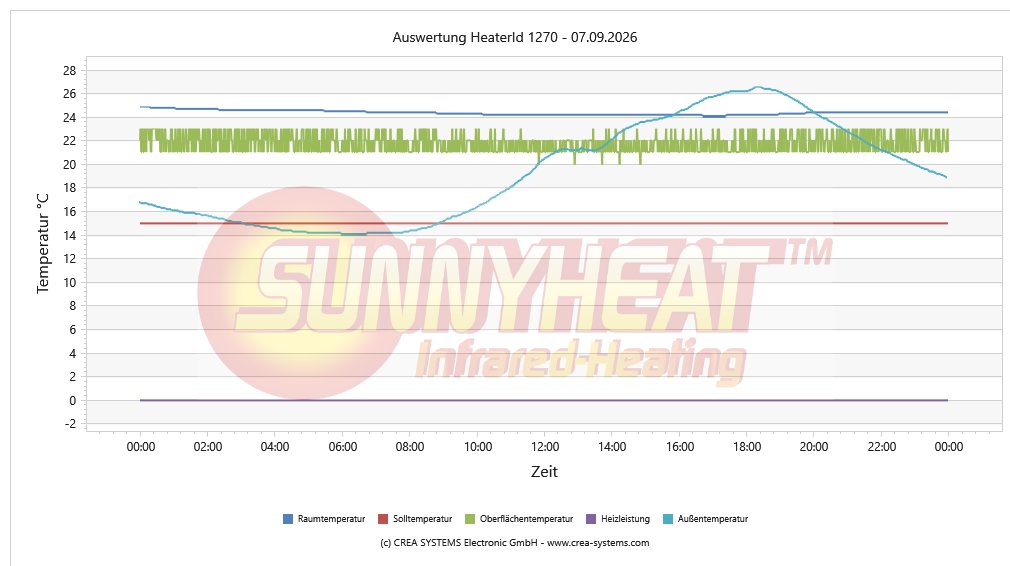Select the Heizleistung legend label
This screenshot has width=1010, height=566.
click(x=625, y=519)
